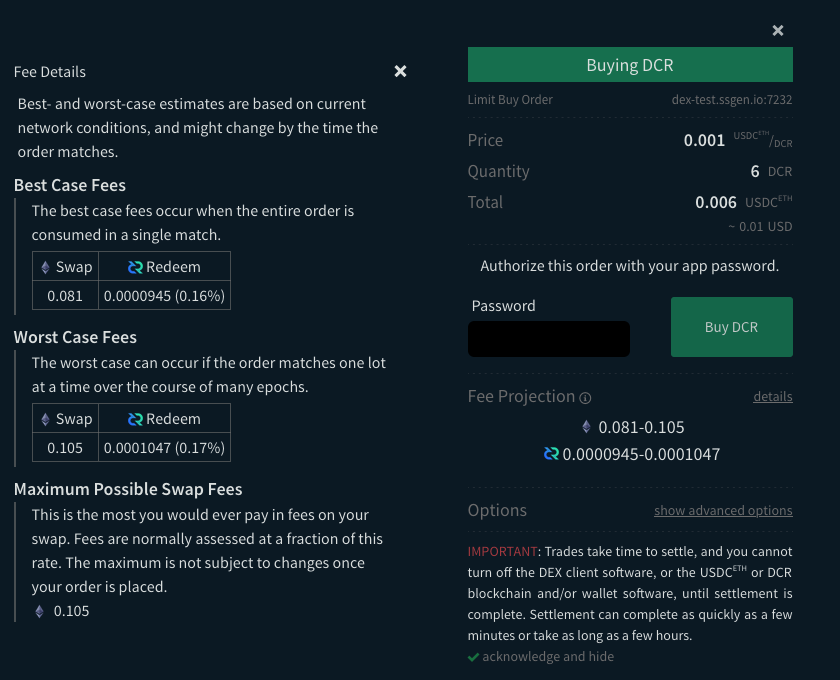Click Decred icon in Worst Case Redeem header
840x680 pixels.
[x=136, y=419]
